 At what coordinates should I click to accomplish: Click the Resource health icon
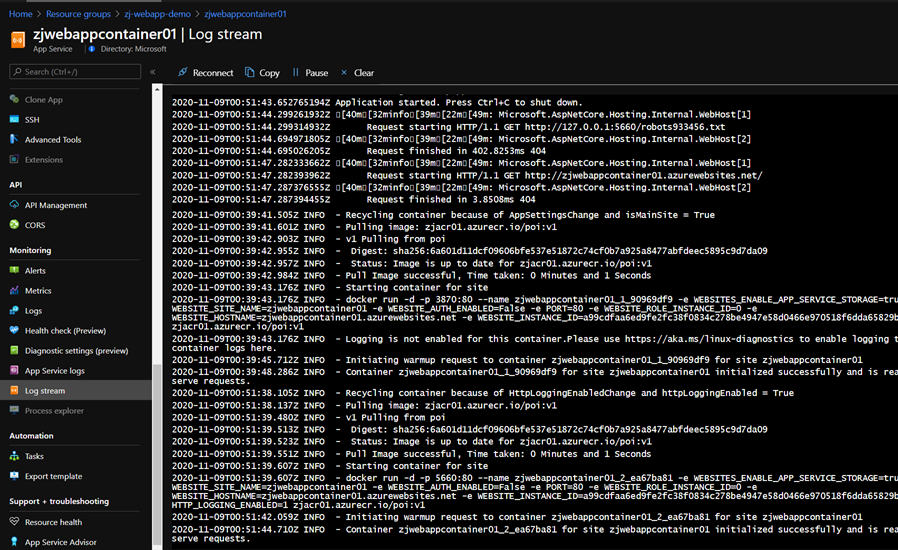(x=14, y=521)
